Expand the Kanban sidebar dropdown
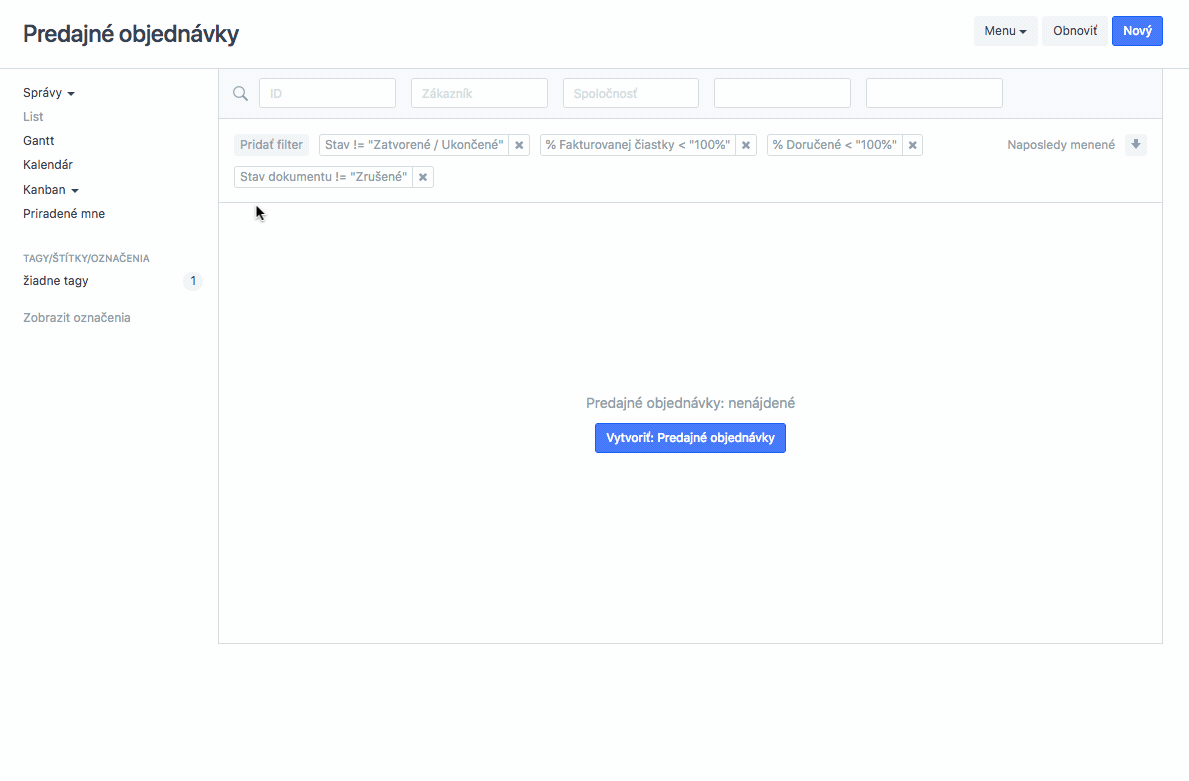1189x781 pixels. click(51, 190)
